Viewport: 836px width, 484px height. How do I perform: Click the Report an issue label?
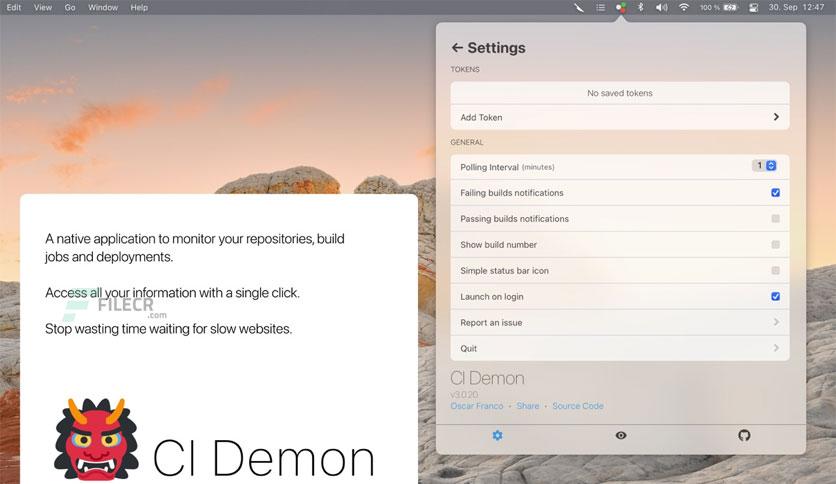(x=491, y=322)
